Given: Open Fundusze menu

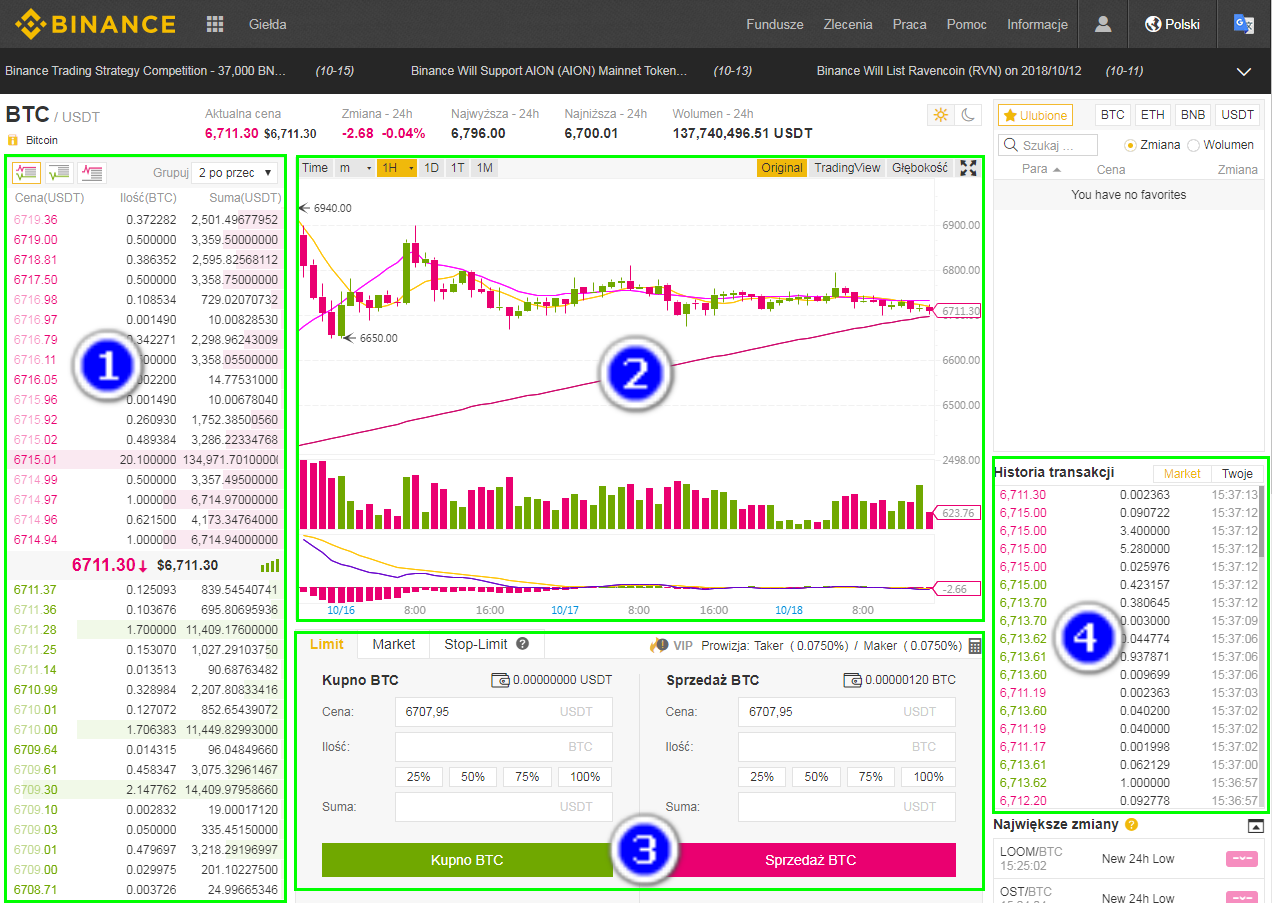Looking at the screenshot, I should click(775, 24).
